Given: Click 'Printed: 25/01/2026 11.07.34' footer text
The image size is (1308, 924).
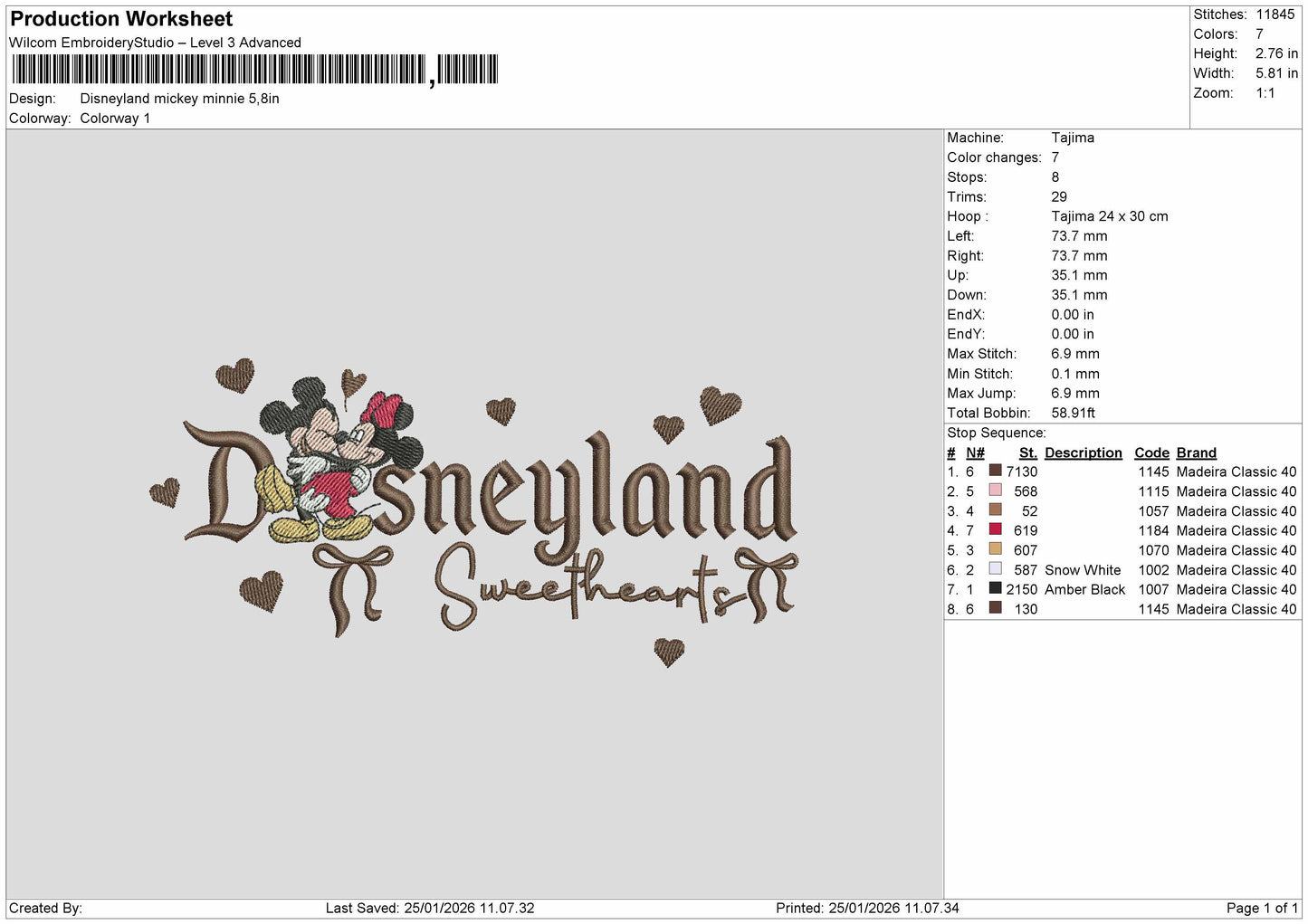Looking at the screenshot, I should coord(867,908).
